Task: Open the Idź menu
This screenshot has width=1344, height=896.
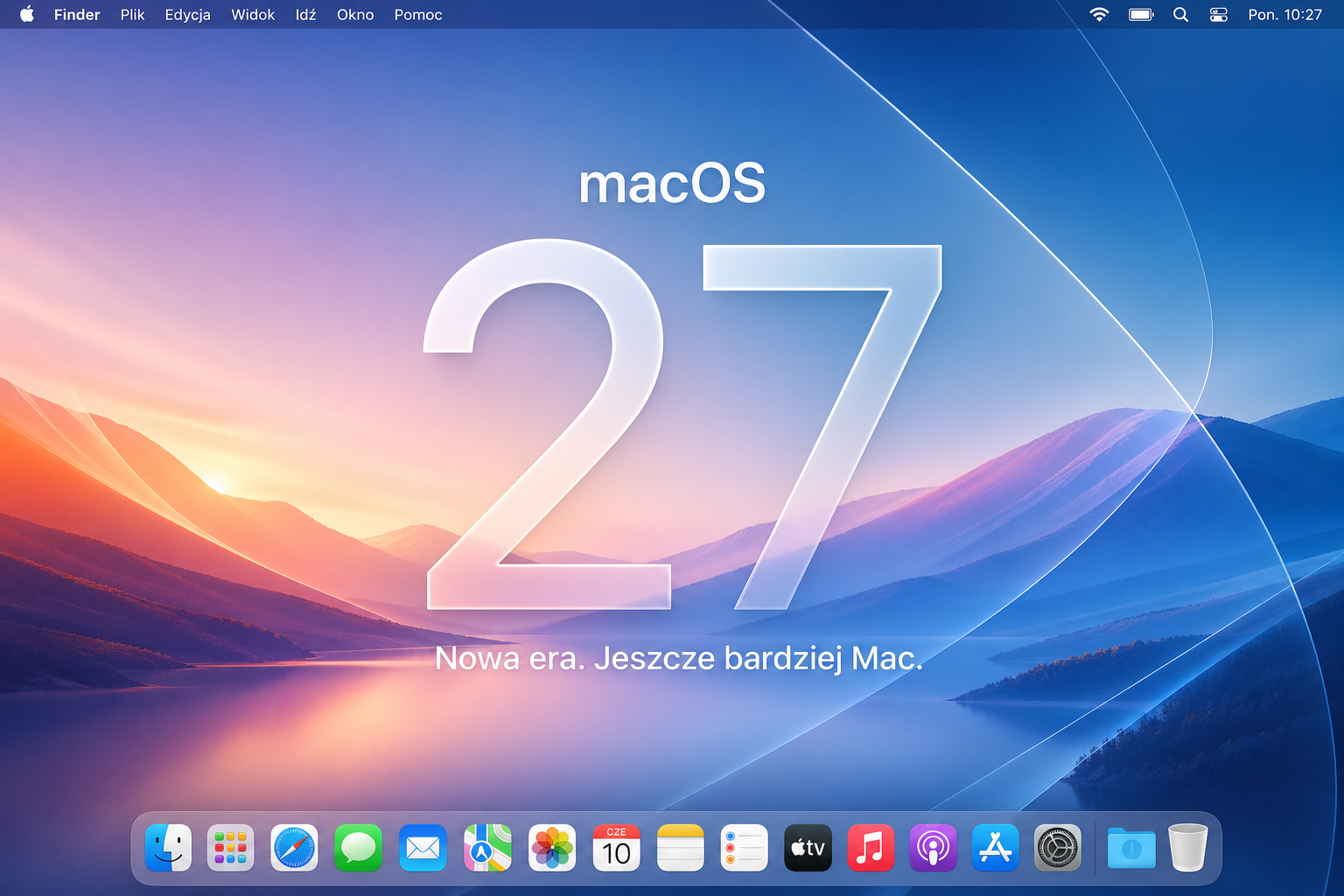Action: [x=305, y=15]
